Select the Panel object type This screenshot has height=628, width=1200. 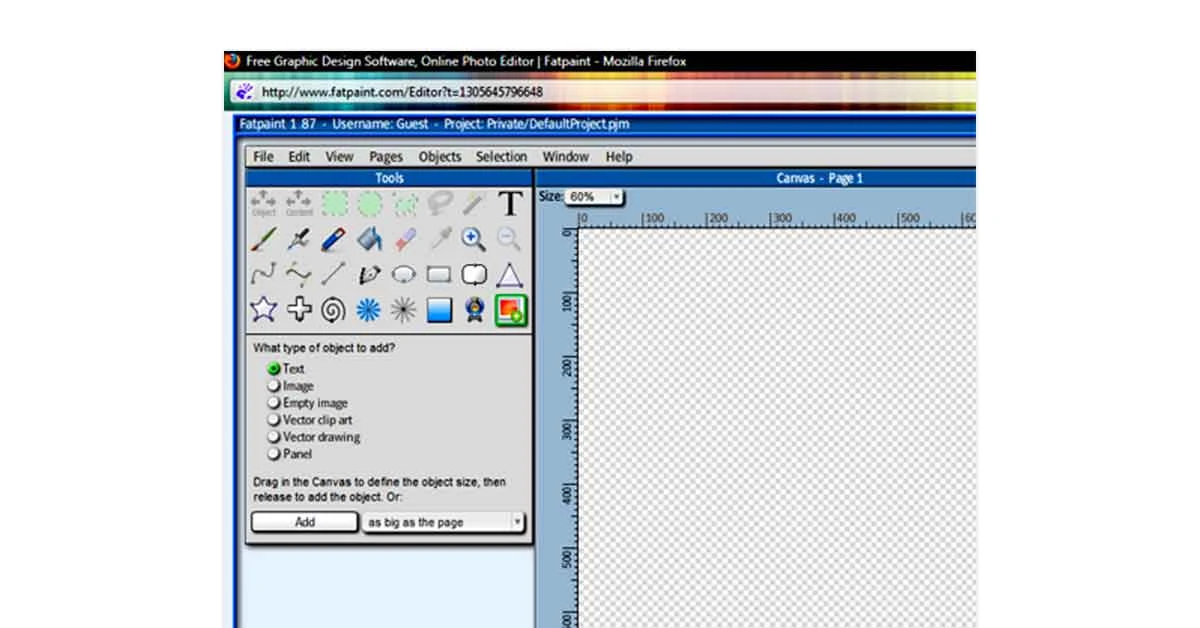click(274, 453)
